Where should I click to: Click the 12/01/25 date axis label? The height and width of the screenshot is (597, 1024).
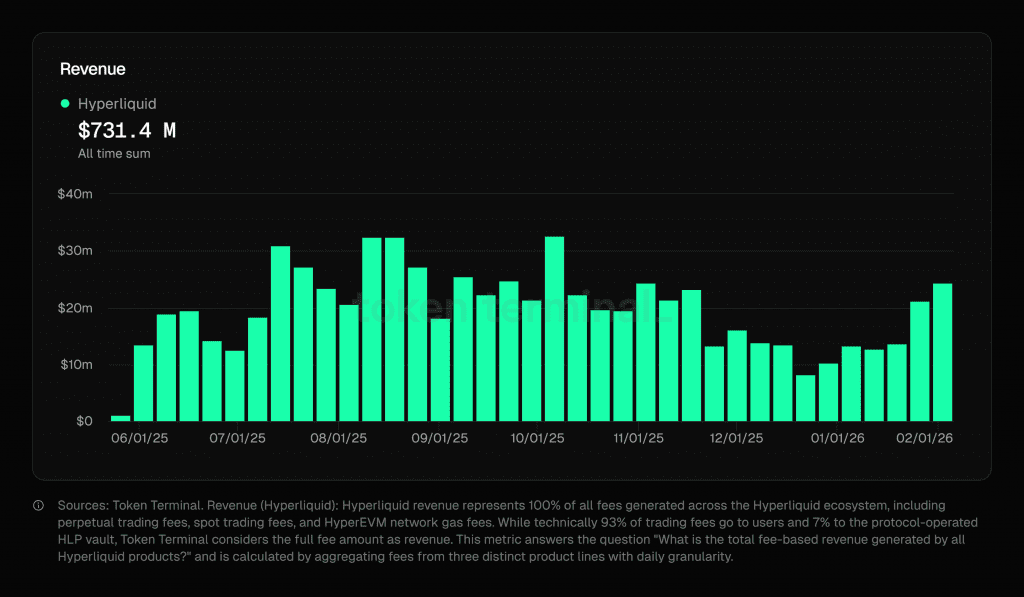[x=737, y=438]
